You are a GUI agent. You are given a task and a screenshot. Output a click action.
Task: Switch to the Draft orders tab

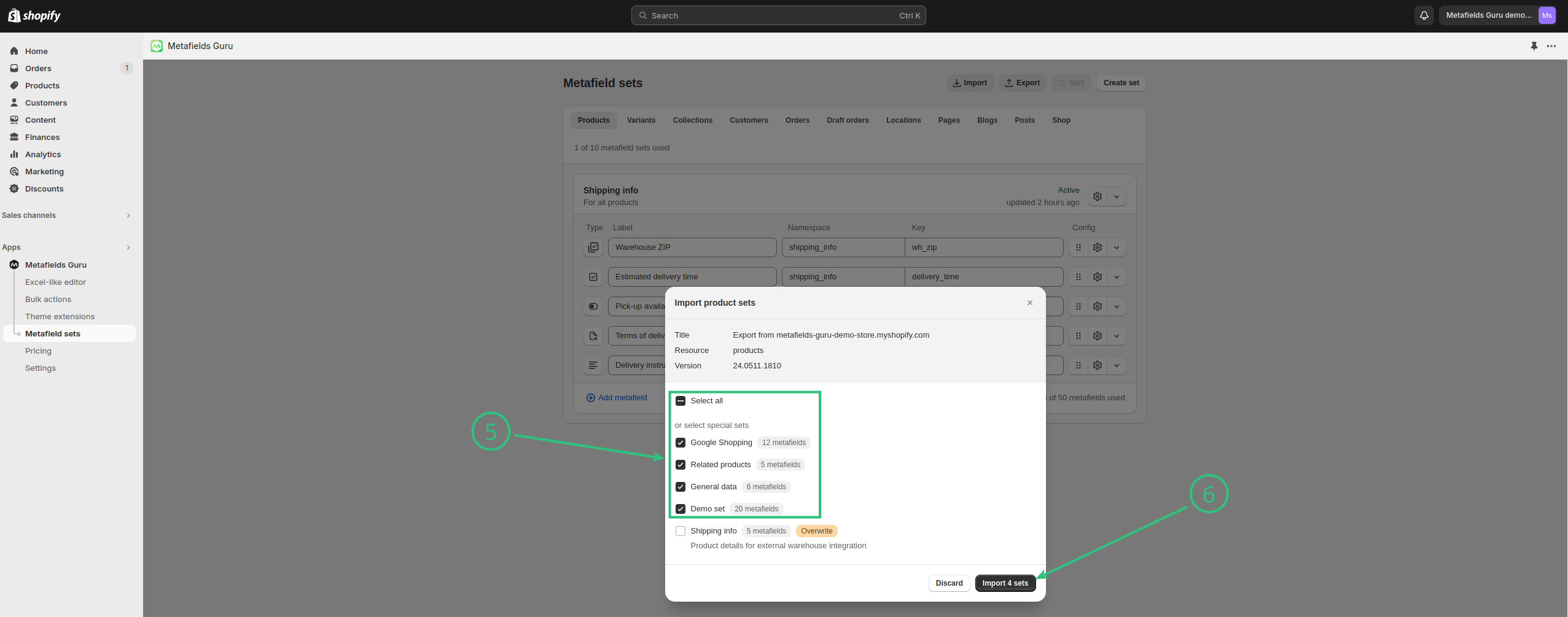847,120
